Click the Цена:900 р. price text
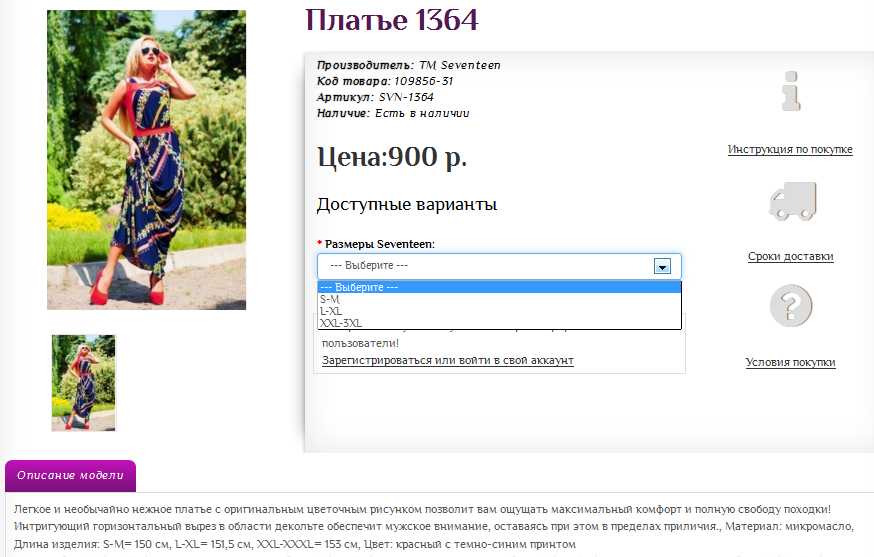 click(392, 157)
